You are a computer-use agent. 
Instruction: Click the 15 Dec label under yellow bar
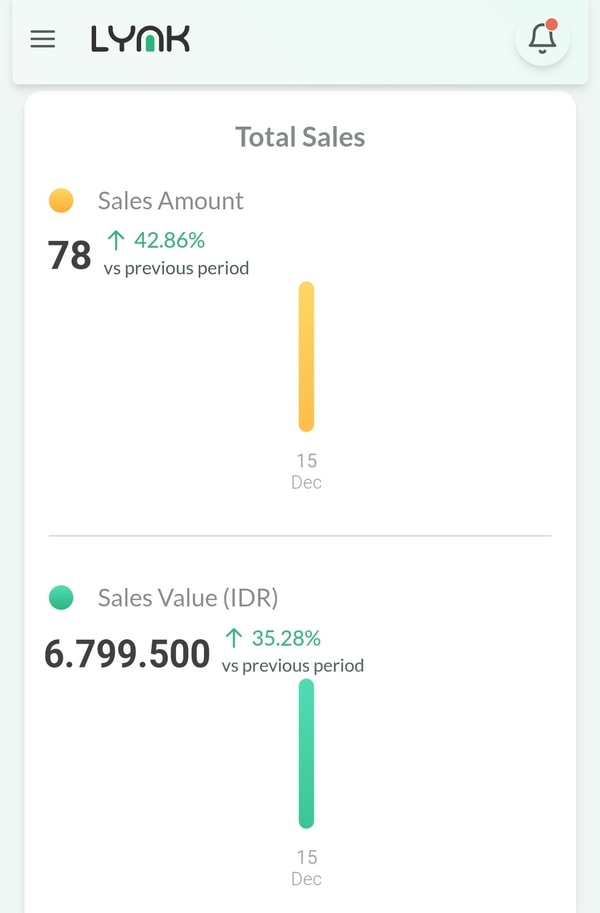(x=306, y=471)
